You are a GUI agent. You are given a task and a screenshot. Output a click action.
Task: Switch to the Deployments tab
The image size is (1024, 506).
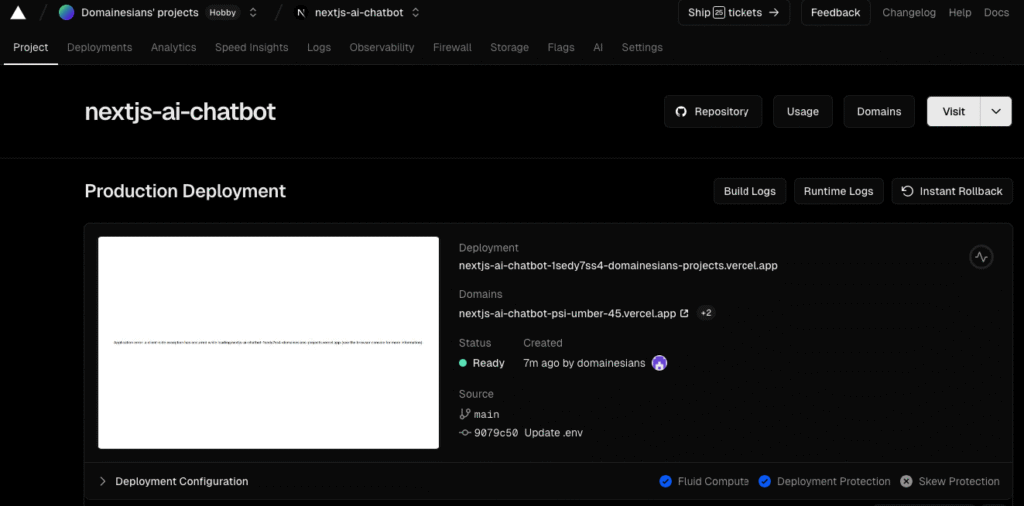click(99, 48)
